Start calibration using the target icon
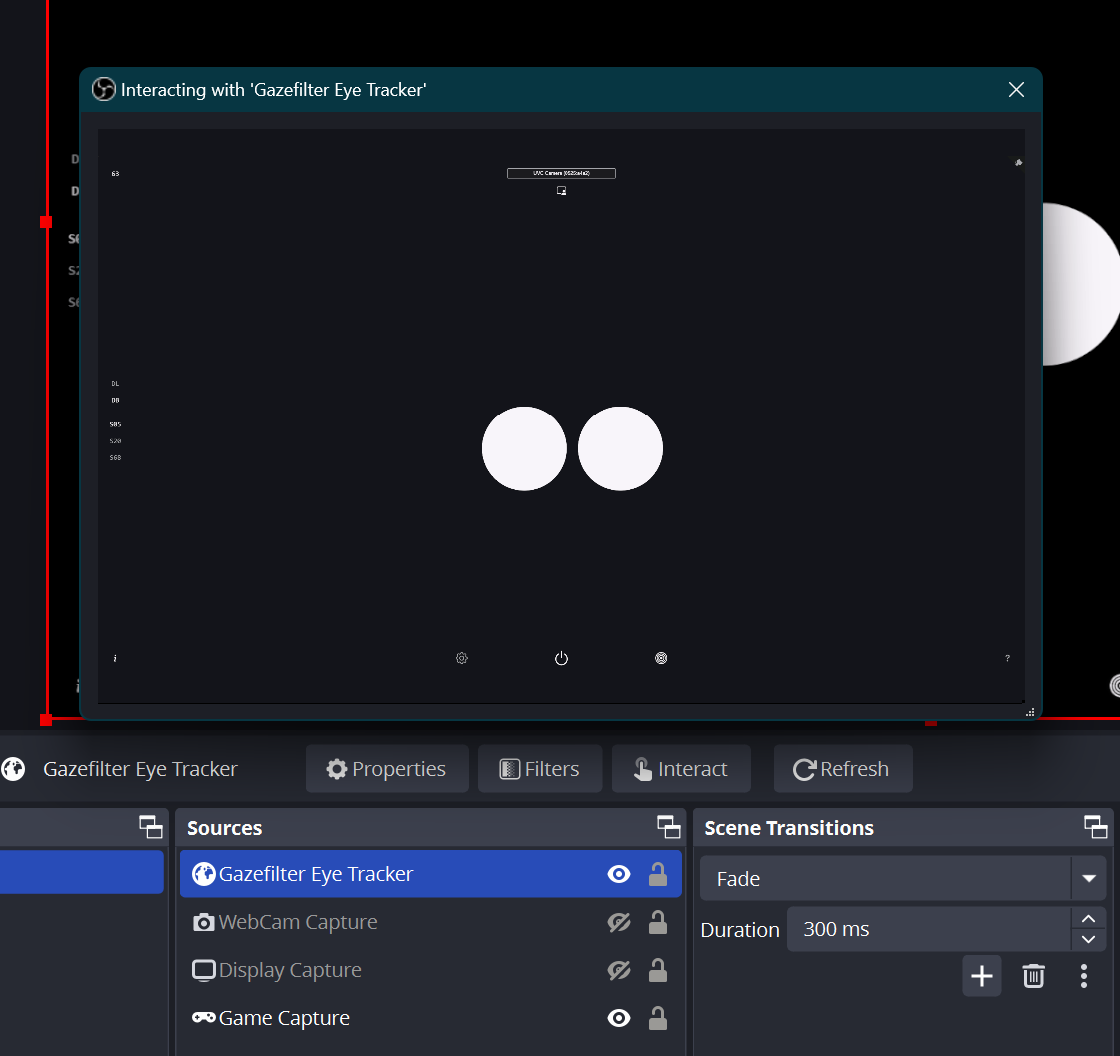Image resolution: width=1120 pixels, height=1056 pixels. pyautogui.click(x=661, y=658)
